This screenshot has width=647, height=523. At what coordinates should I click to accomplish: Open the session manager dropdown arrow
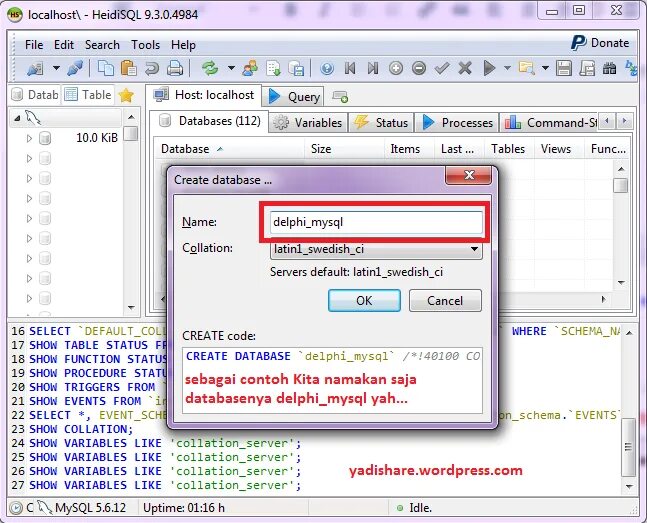tap(56, 68)
